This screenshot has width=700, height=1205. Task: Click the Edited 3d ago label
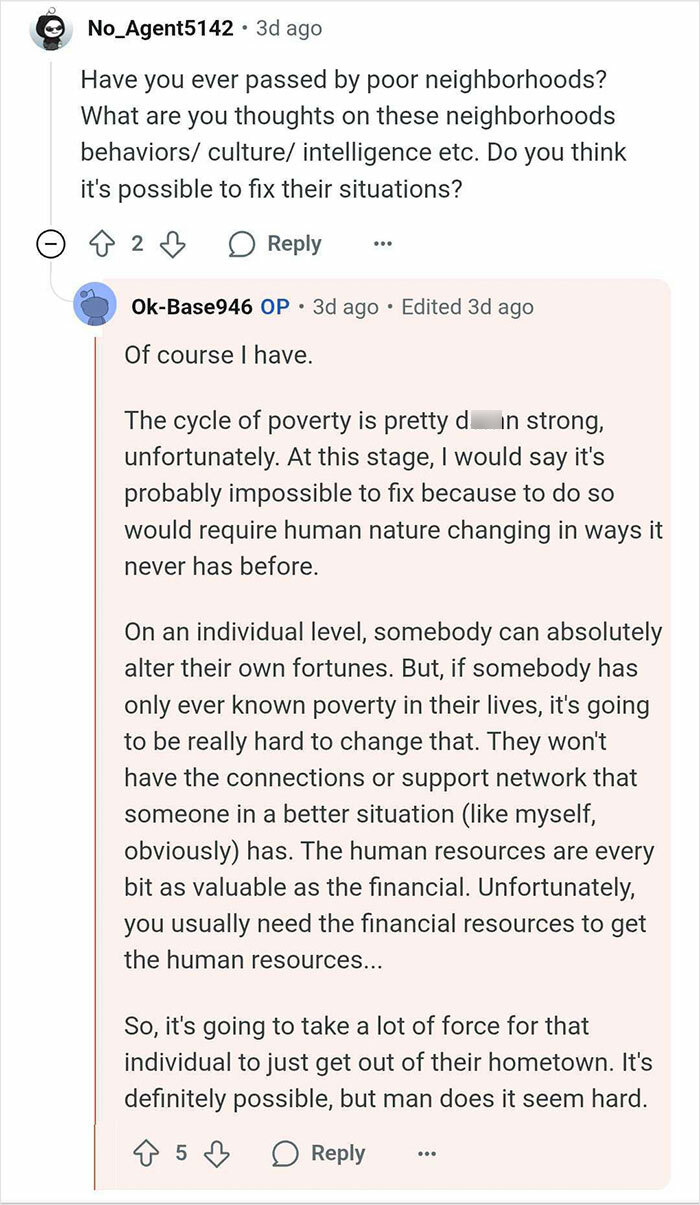pos(465,307)
